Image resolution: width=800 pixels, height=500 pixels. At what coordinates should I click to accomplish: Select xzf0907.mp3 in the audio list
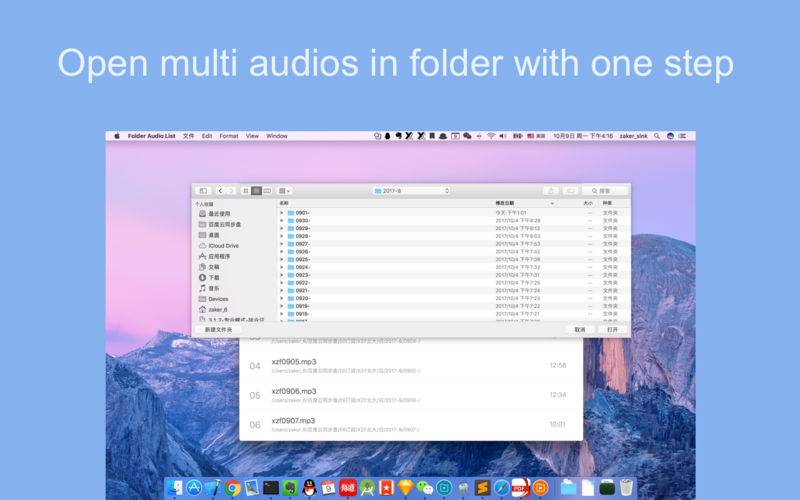(x=411, y=424)
